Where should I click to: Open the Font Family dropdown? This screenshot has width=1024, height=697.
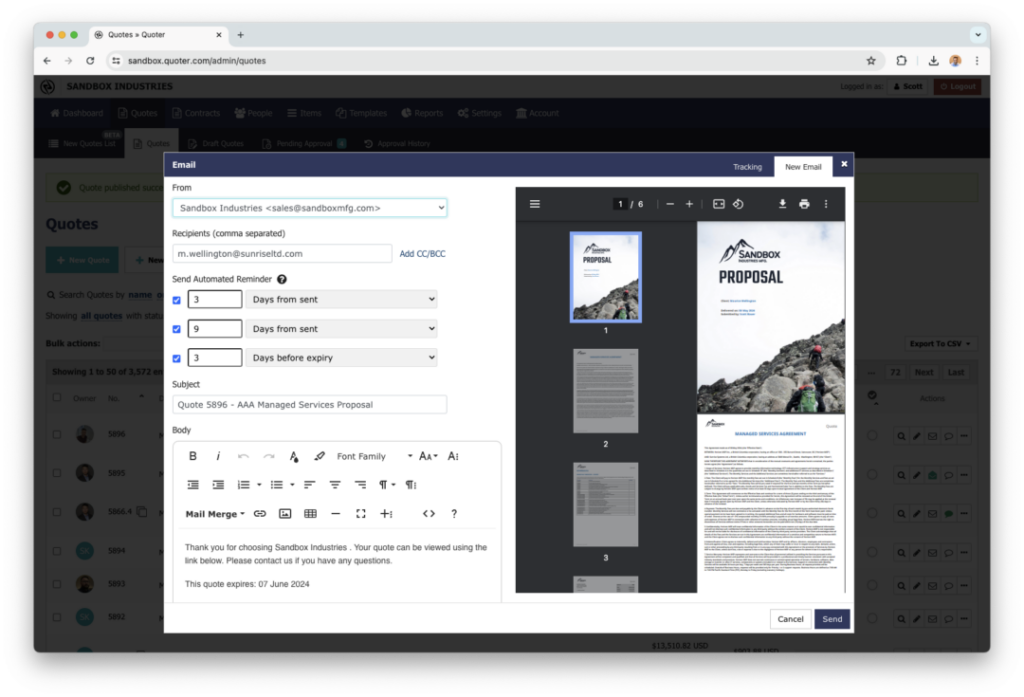tap(374, 456)
